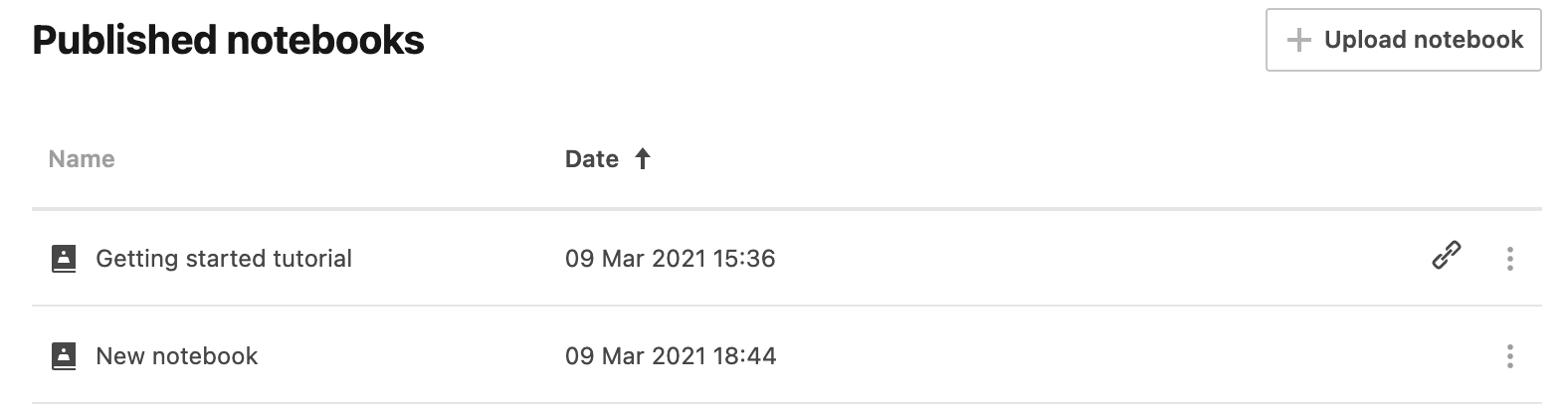Viewport: 1568px width, 420px height.
Task: Click the table header row
Action: (x=995, y=159)
